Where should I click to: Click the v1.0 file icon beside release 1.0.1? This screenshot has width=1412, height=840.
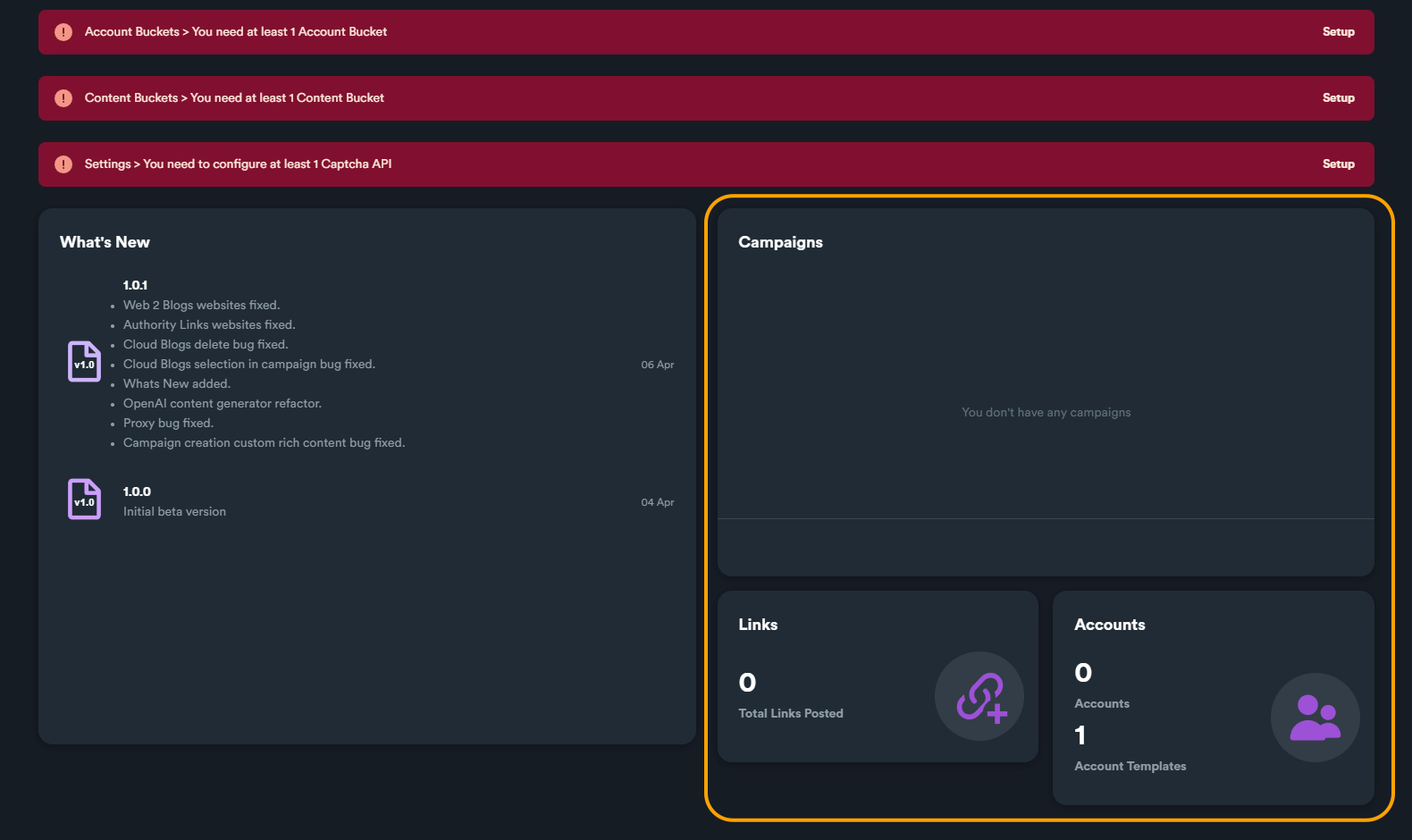[x=84, y=362]
